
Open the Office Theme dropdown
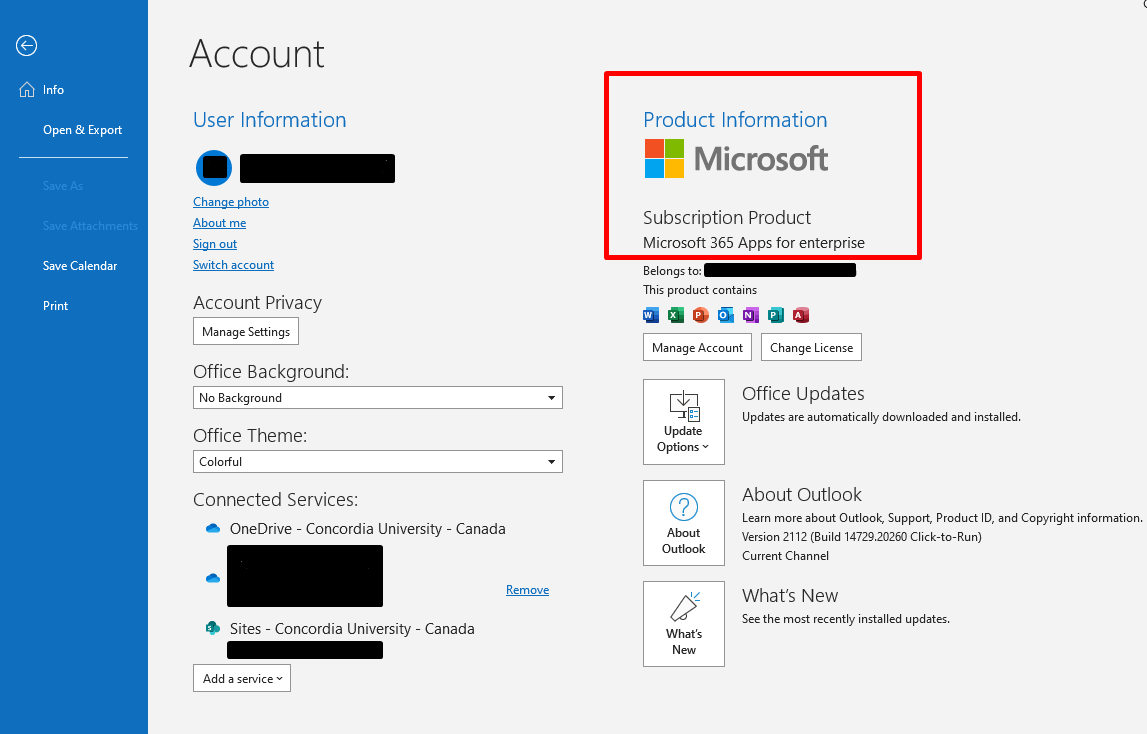tap(377, 462)
